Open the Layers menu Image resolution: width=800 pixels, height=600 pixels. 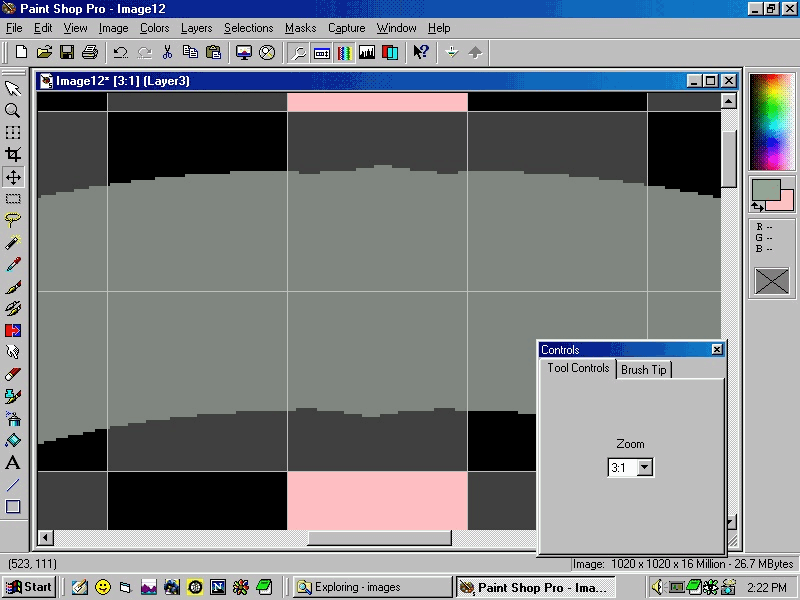pos(196,28)
